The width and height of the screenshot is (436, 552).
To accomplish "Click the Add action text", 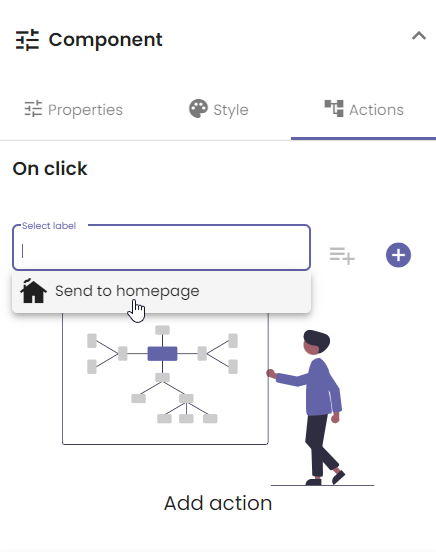I will pos(218,503).
